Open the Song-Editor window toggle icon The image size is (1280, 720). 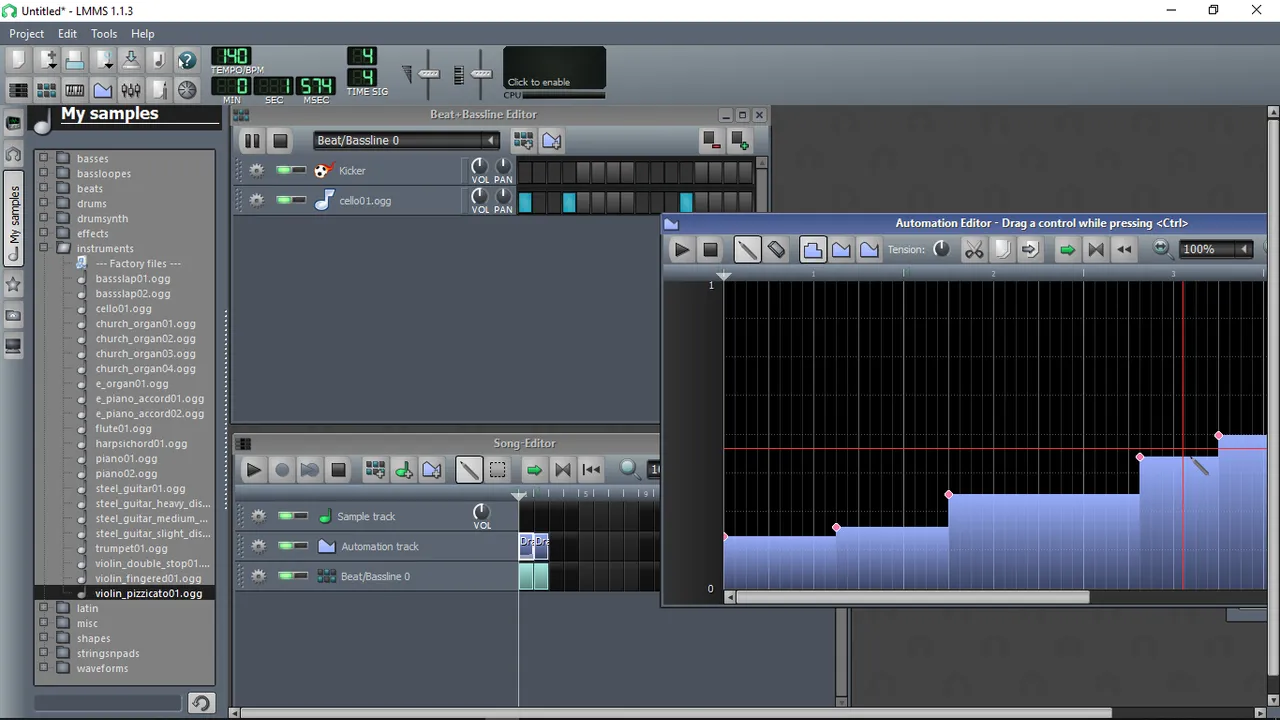click(x=19, y=90)
